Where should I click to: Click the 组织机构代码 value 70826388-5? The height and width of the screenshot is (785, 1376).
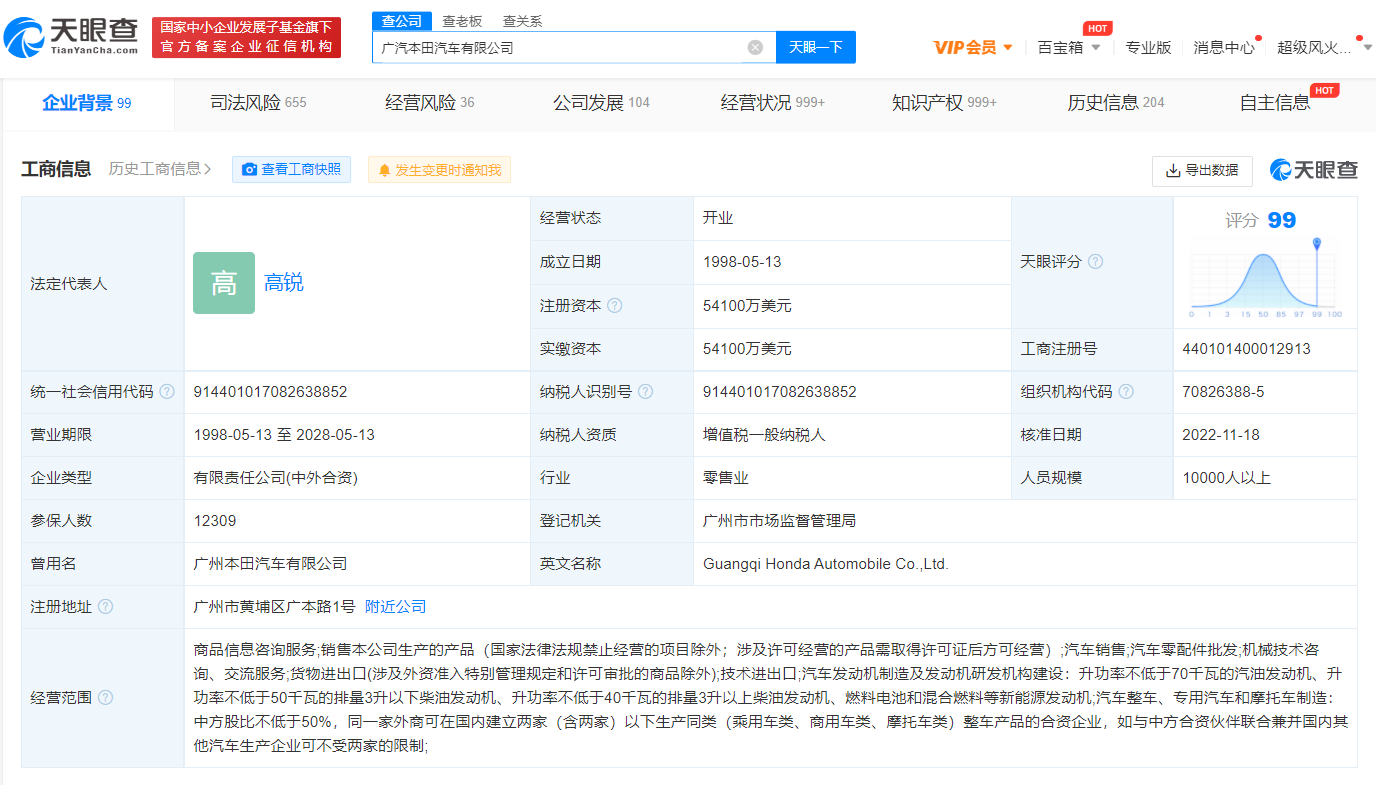click(x=1223, y=392)
